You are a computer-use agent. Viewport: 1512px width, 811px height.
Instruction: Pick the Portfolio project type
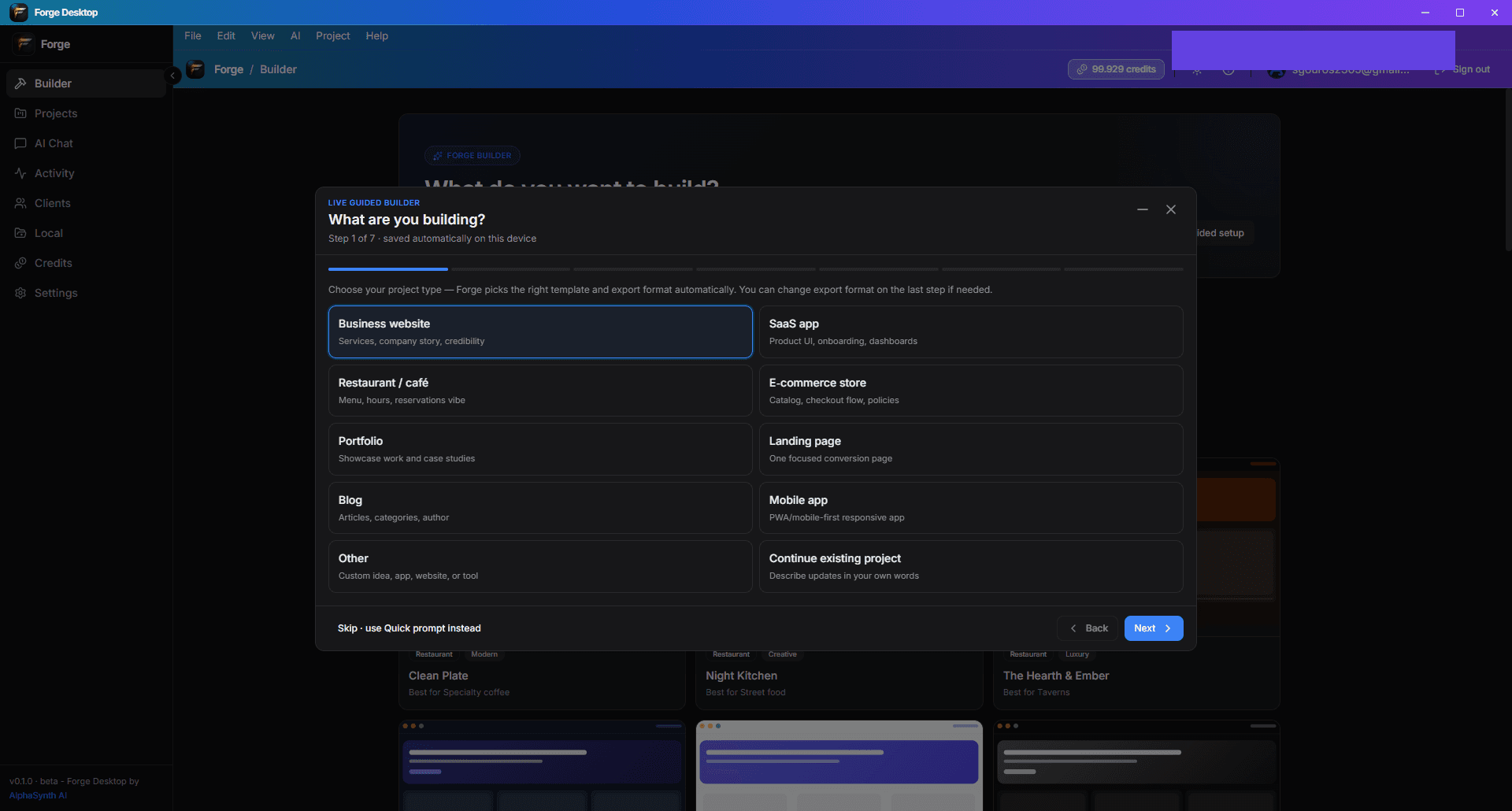[x=540, y=449]
